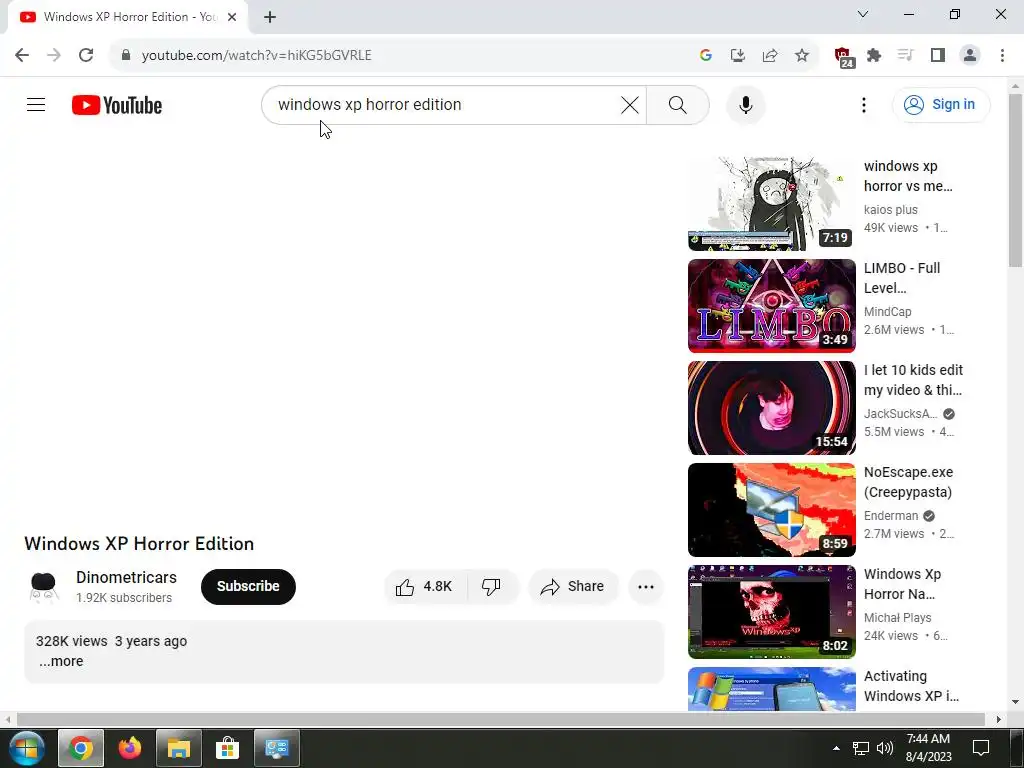Open the notification center icon
Image resolution: width=1024 pixels, height=768 pixels.
click(981, 748)
